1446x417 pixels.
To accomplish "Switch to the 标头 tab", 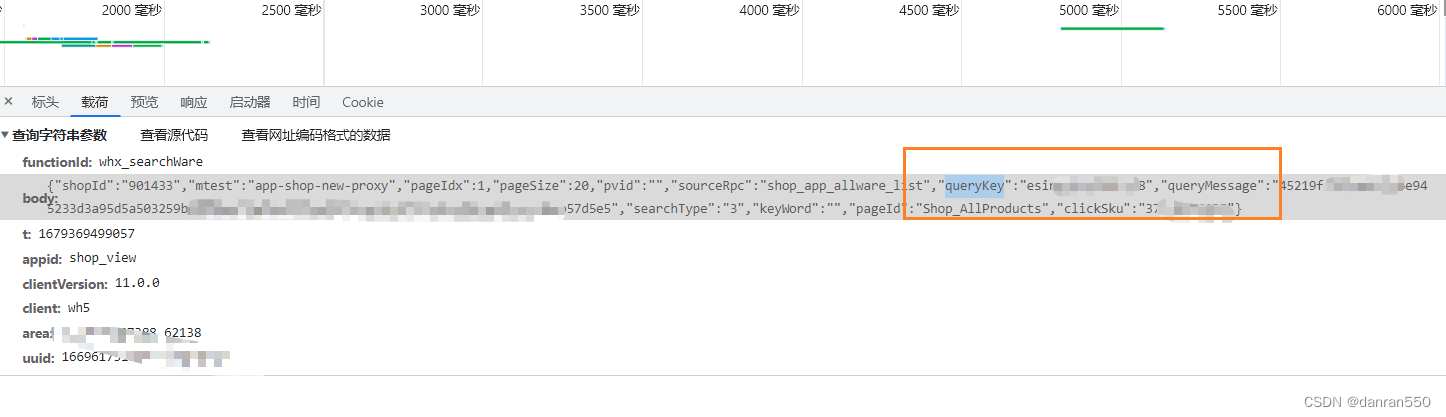I will [x=45, y=102].
